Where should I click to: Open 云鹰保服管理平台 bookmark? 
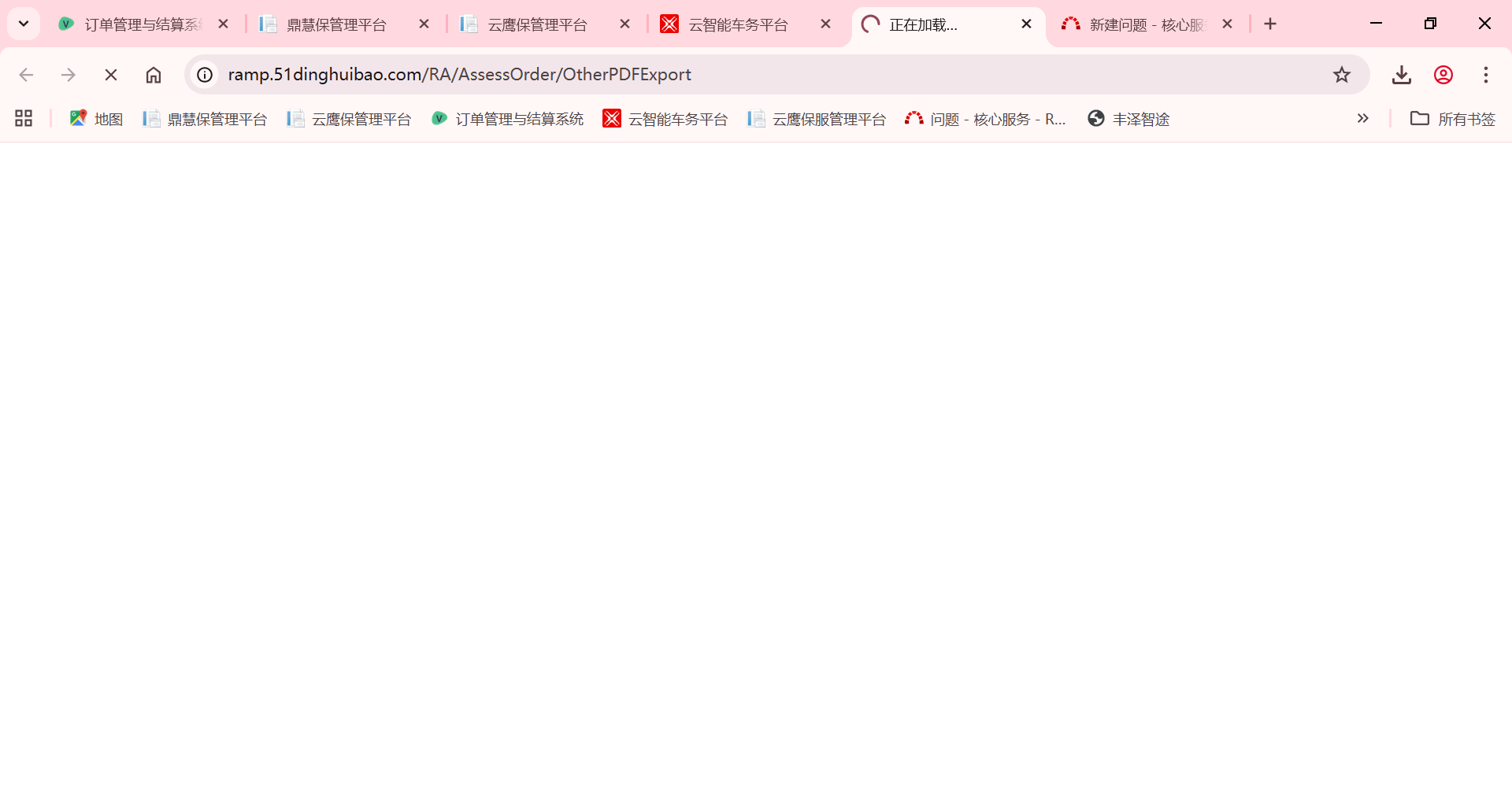click(817, 119)
